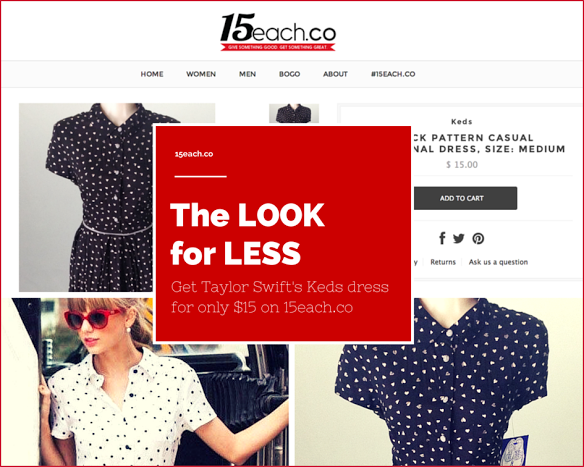
Task: Open the WOMEN menu item
Action: (201, 74)
